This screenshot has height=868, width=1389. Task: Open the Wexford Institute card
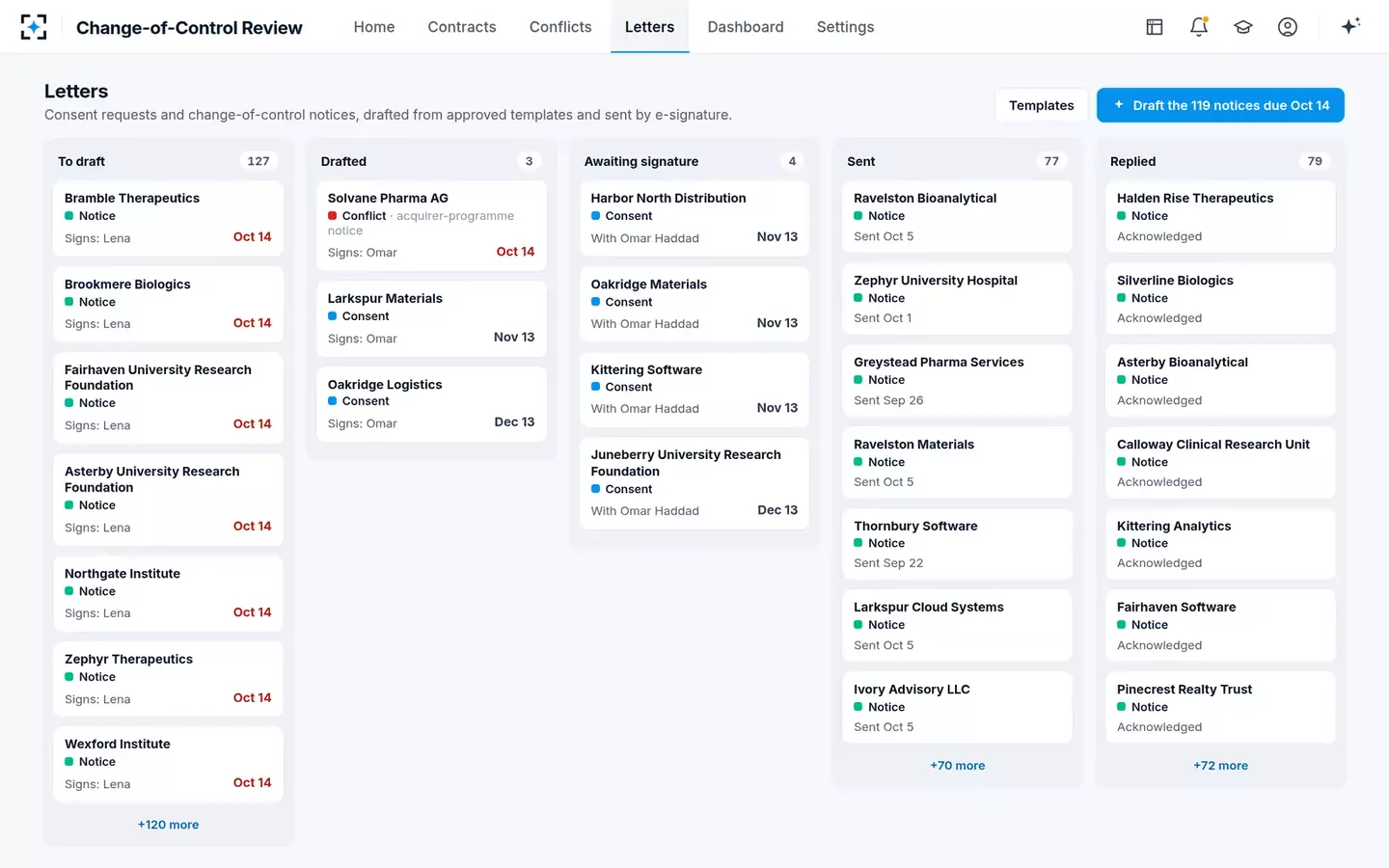pyautogui.click(x=168, y=764)
